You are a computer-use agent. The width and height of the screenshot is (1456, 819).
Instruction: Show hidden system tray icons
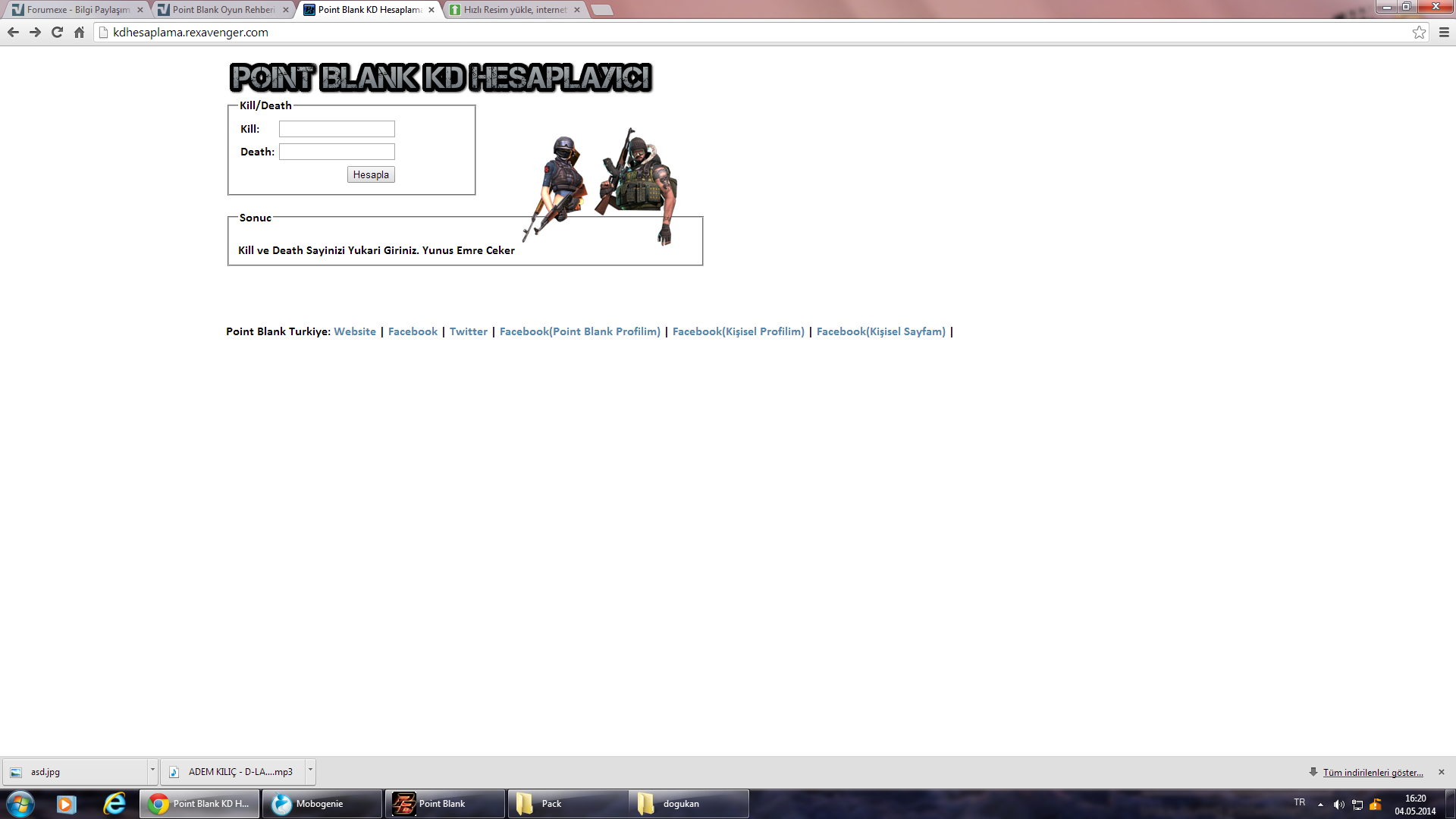tap(1320, 805)
